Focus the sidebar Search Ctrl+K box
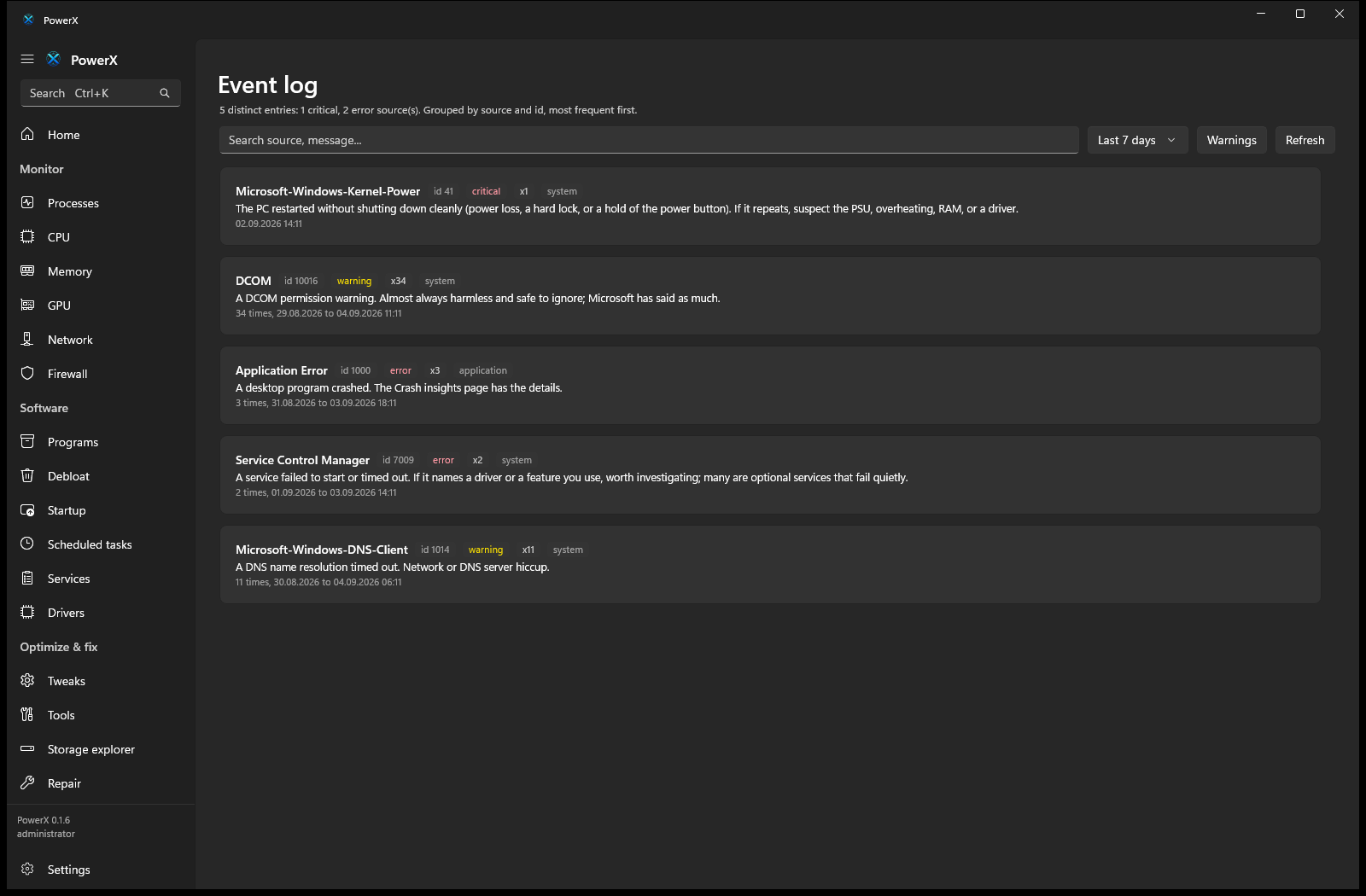The image size is (1366, 896). (x=100, y=93)
